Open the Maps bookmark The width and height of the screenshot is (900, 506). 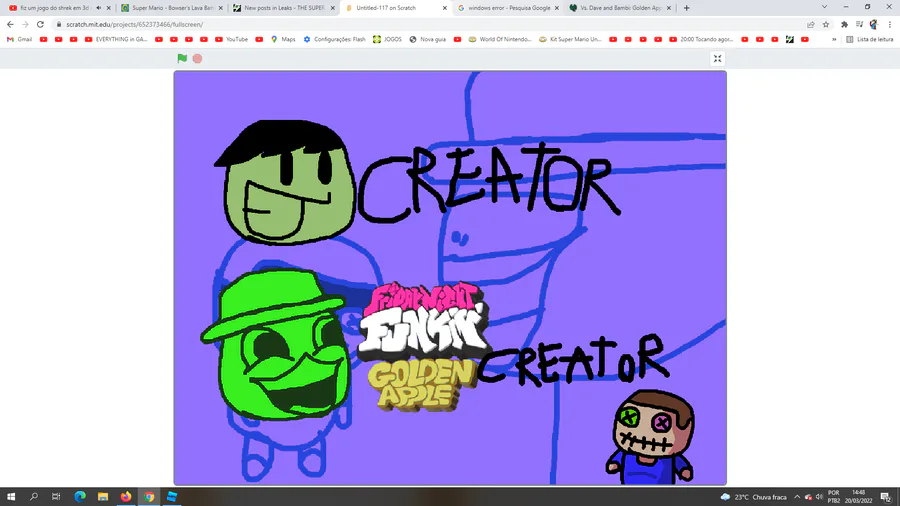pos(283,40)
